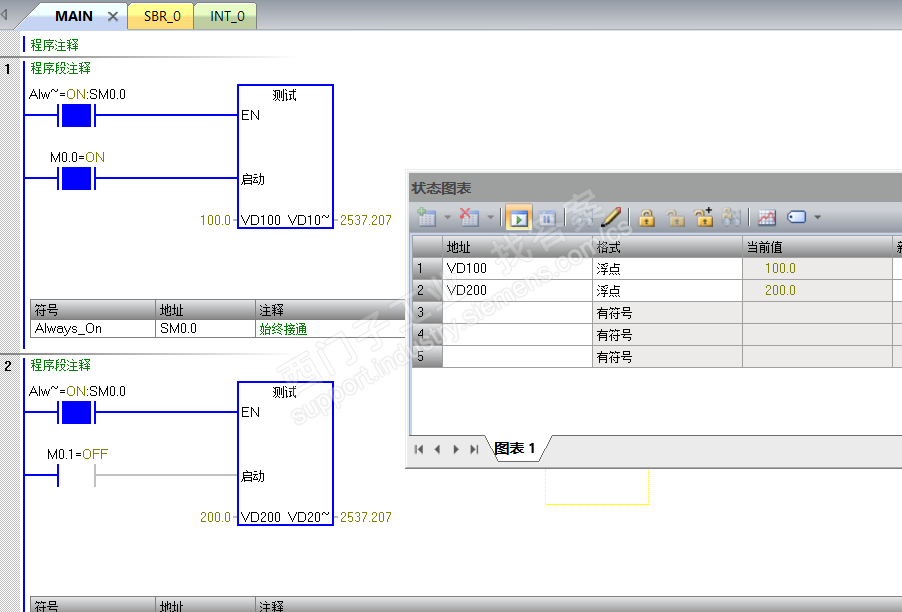Switch to the INT_0 tab
Viewport: 902px width, 612px height.
pyautogui.click(x=227, y=16)
